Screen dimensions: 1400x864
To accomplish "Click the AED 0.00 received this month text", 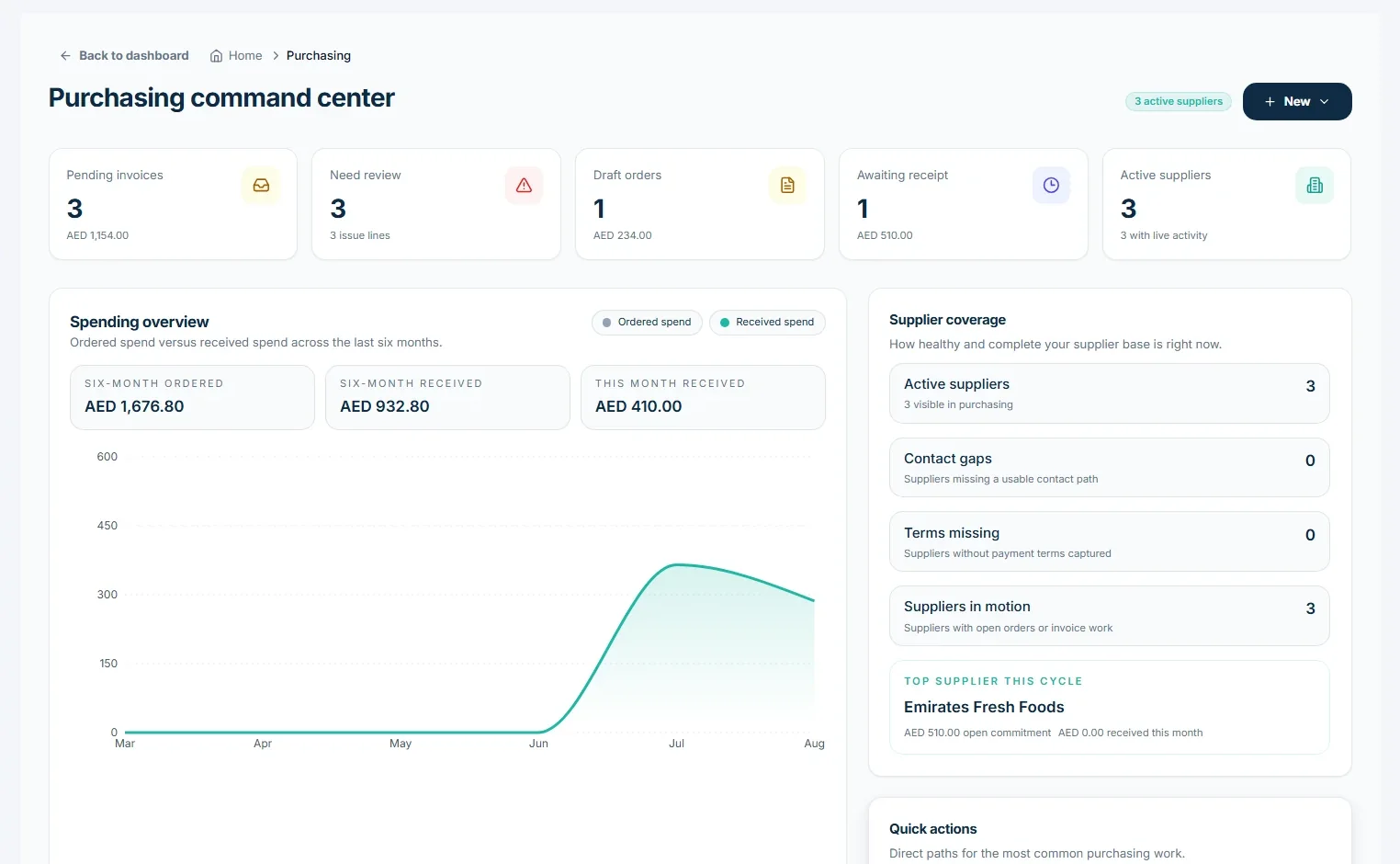I will pos(1130,733).
